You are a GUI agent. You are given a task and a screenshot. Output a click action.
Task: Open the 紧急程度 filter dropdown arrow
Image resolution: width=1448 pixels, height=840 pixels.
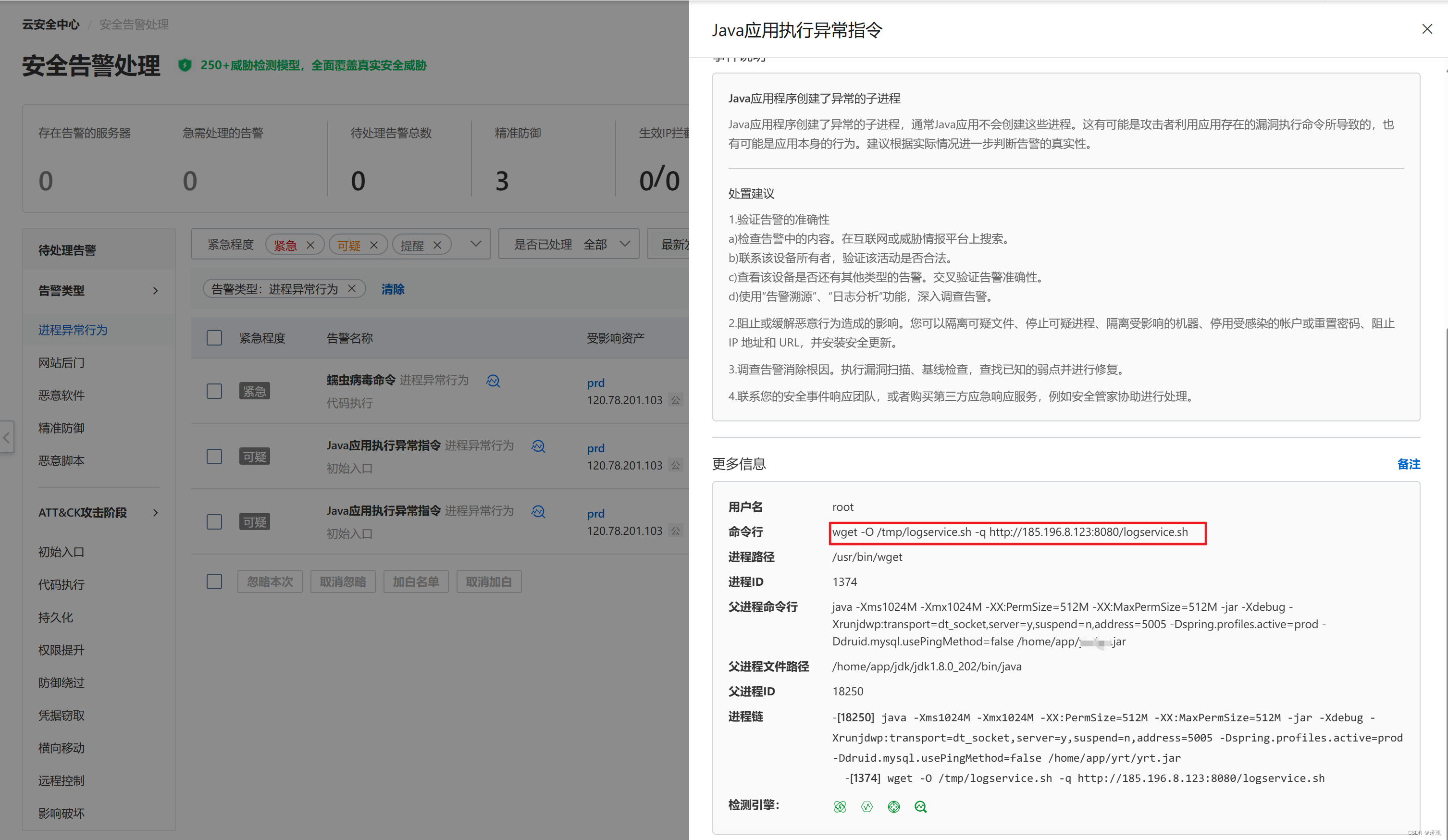[x=476, y=244]
